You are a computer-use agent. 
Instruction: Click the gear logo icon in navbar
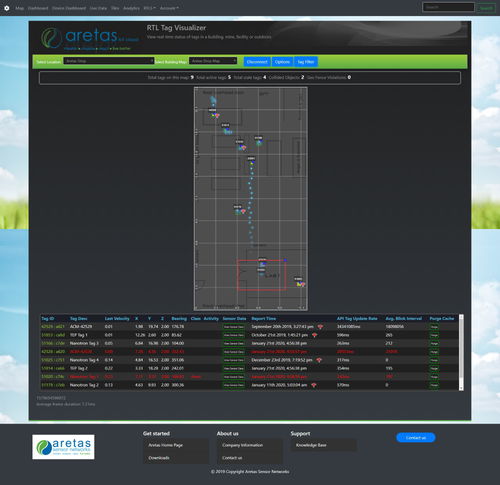coord(7,8)
